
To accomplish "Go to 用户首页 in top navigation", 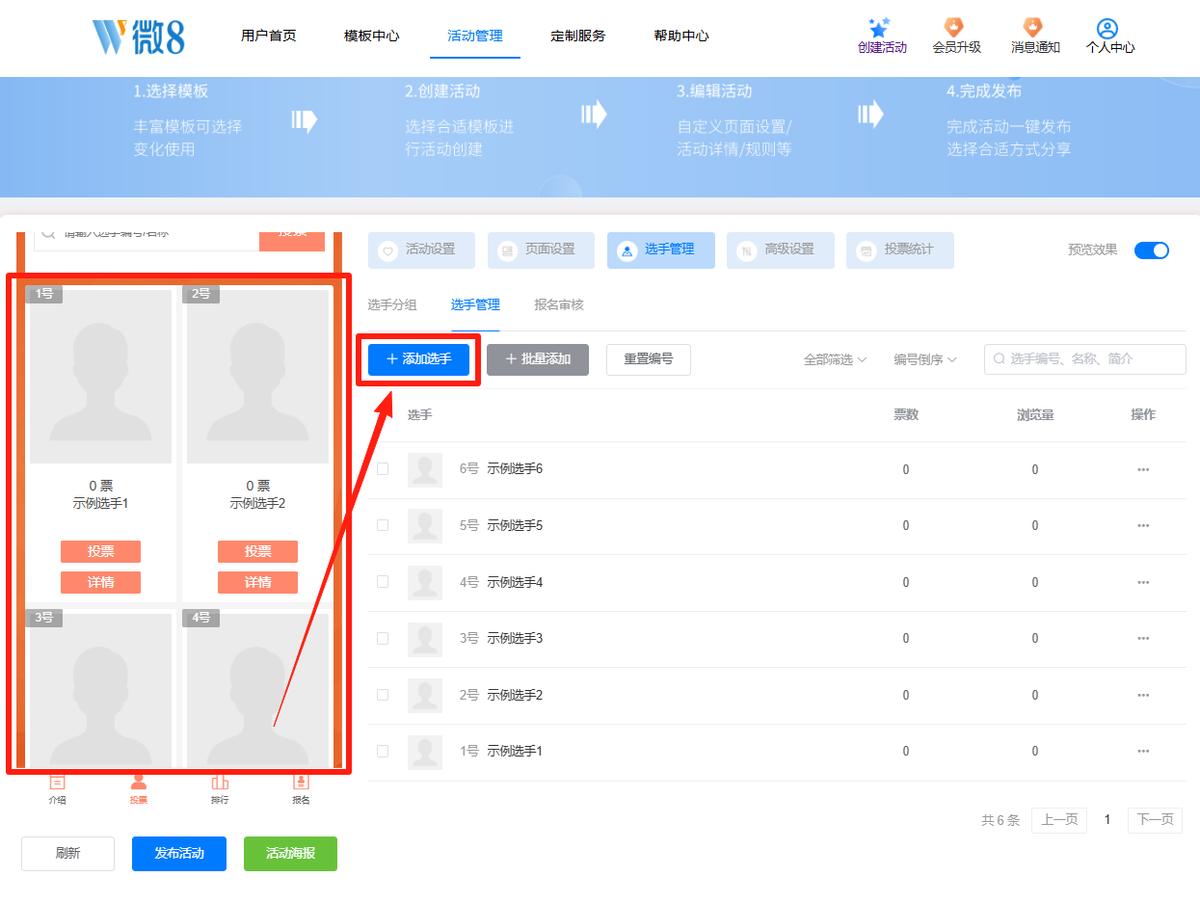I will [268, 36].
